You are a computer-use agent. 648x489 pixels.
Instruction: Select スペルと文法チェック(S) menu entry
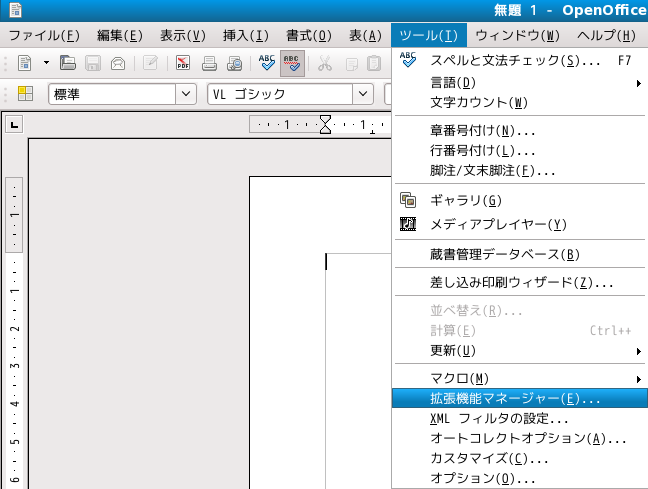(x=520, y=61)
